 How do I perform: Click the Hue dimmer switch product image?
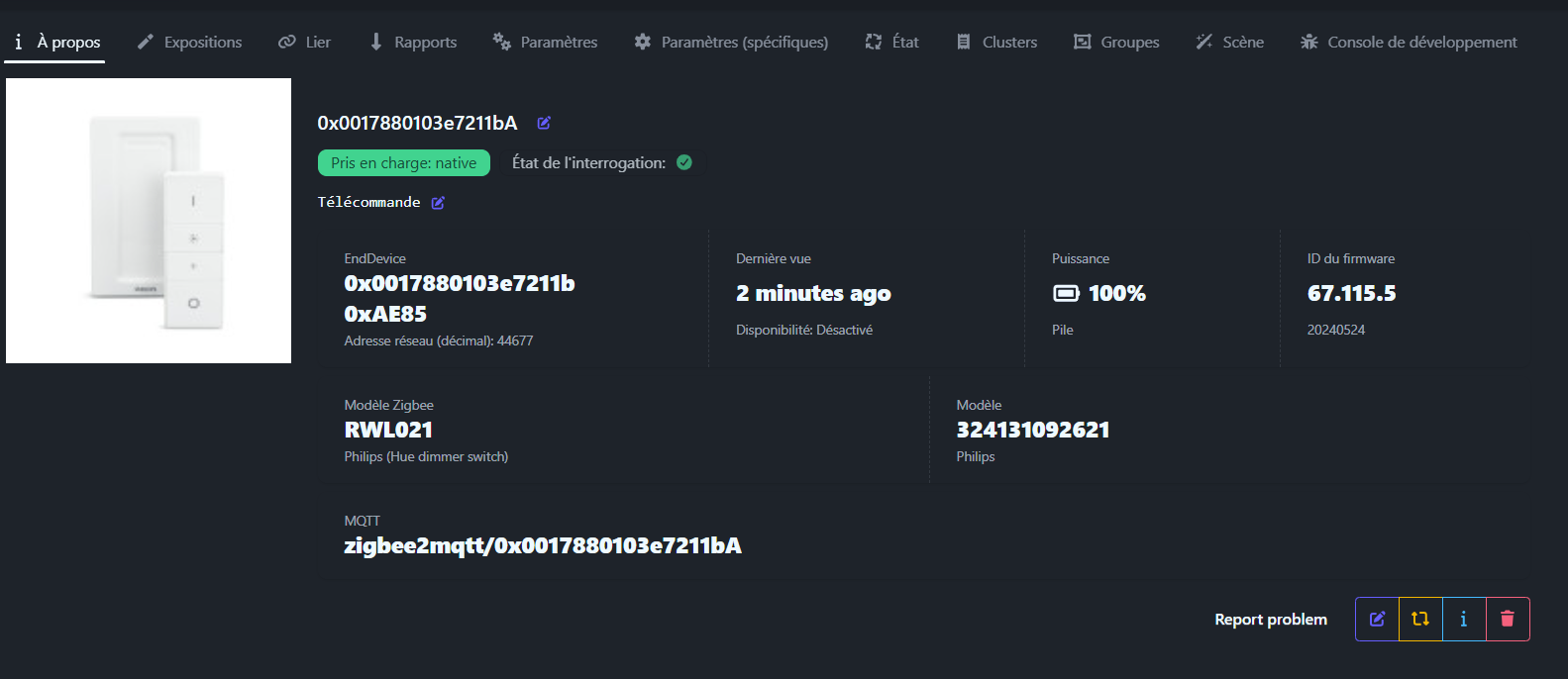(x=149, y=221)
